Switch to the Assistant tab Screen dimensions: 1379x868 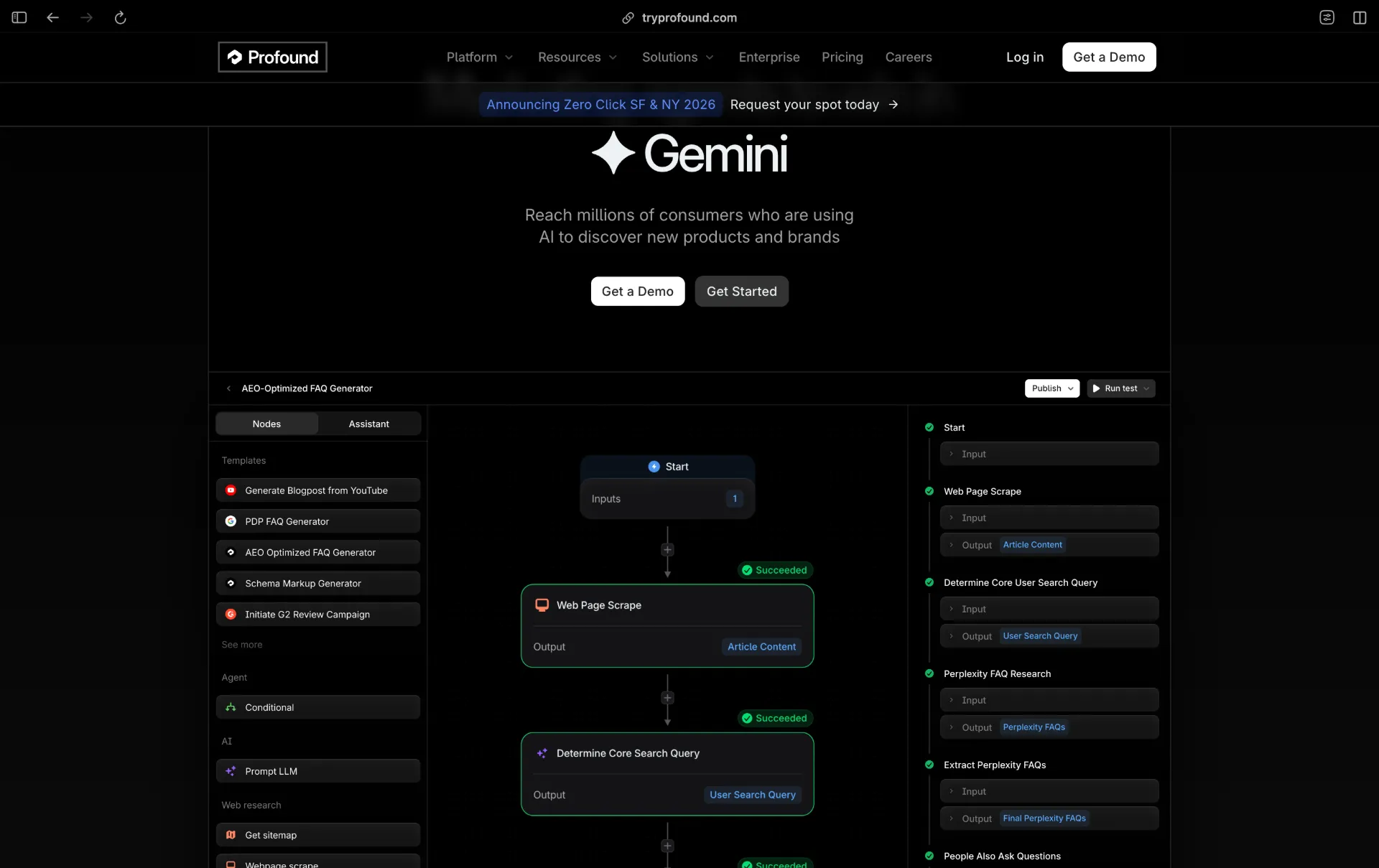click(368, 424)
